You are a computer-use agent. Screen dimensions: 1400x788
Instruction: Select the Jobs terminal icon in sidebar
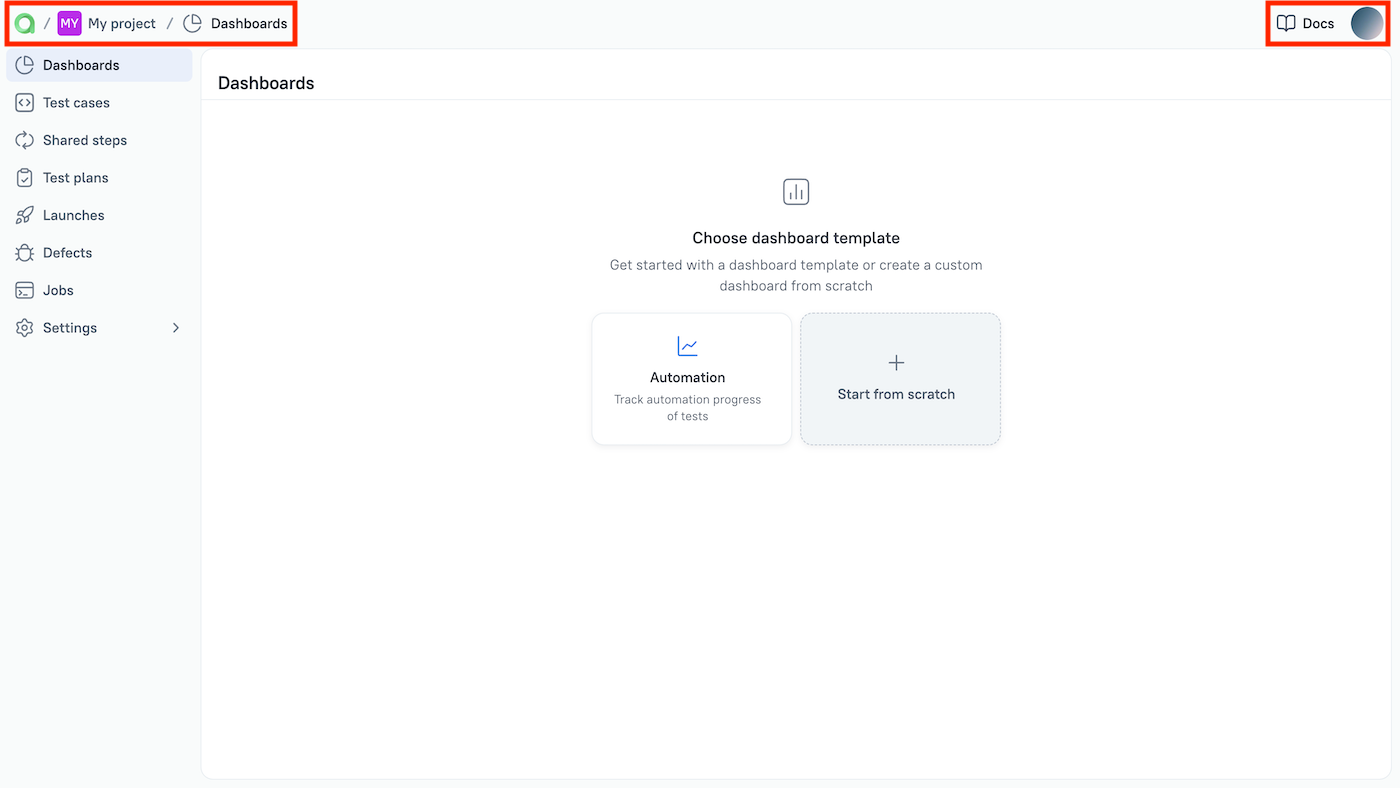pyautogui.click(x=24, y=290)
